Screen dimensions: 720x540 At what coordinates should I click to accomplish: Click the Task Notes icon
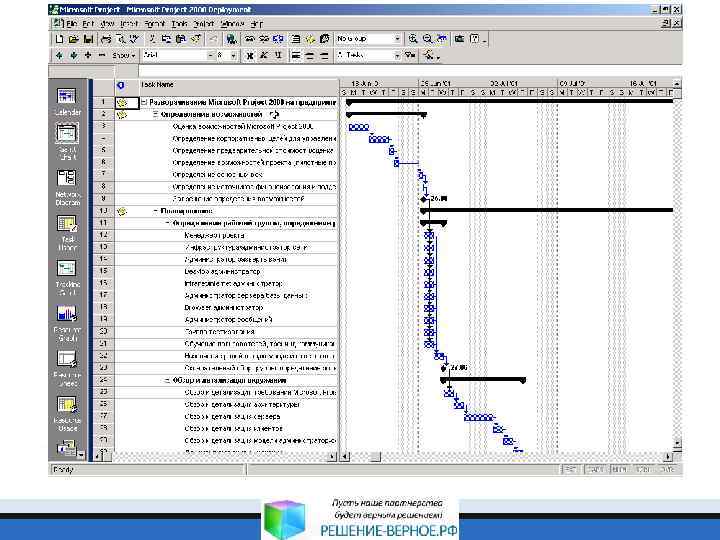pyautogui.click(x=310, y=39)
